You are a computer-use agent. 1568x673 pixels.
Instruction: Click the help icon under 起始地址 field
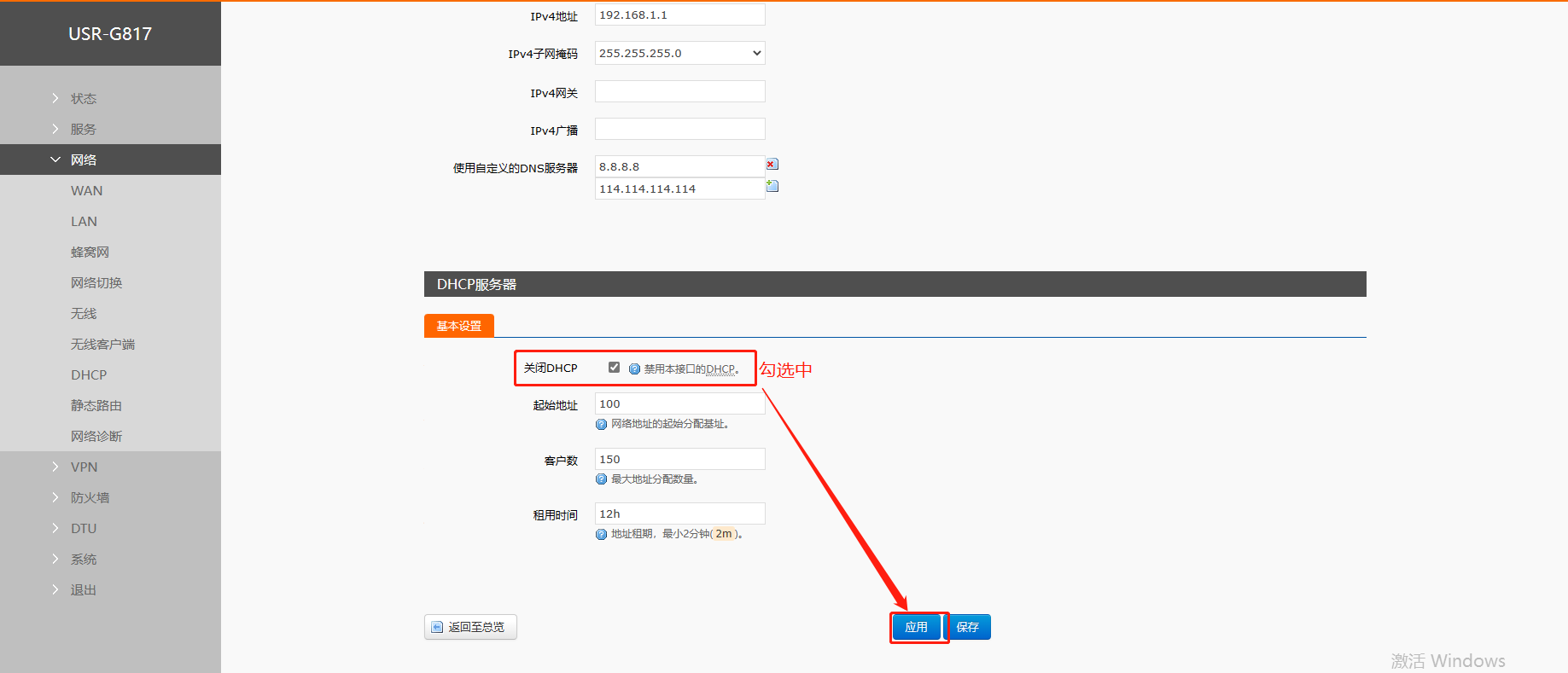[x=601, y=425]
